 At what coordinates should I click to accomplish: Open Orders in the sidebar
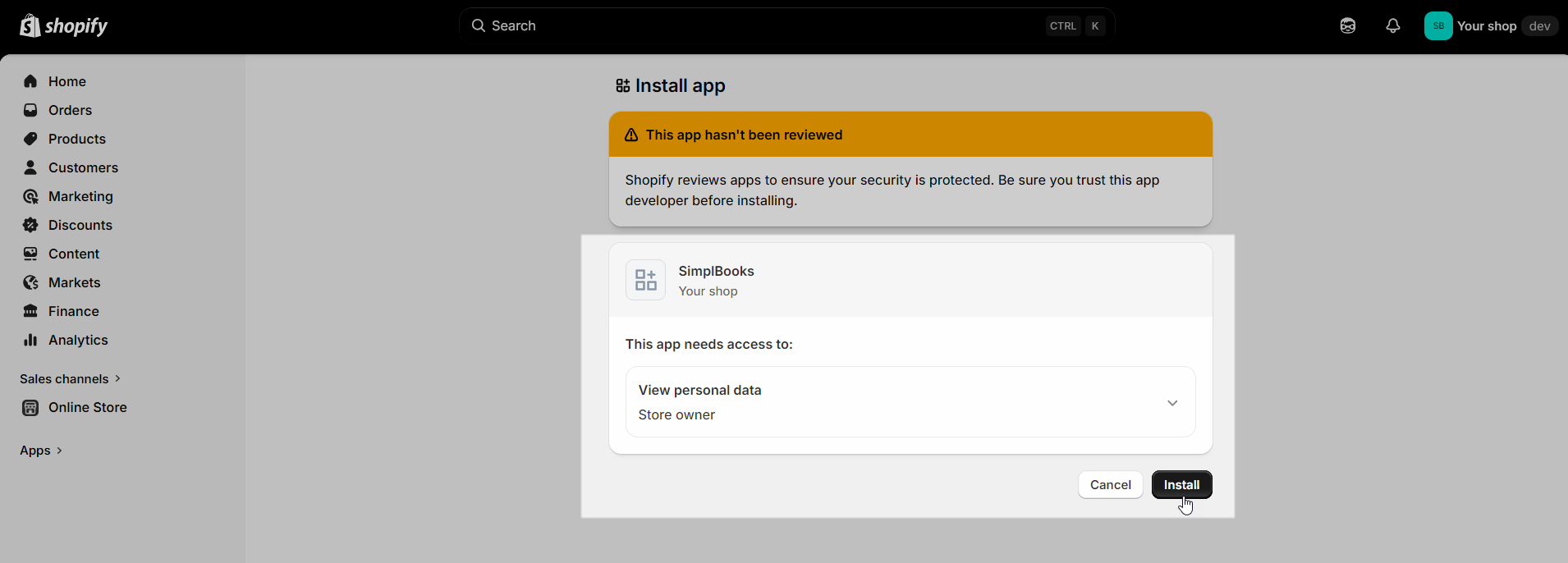click(x=70, y=110)
